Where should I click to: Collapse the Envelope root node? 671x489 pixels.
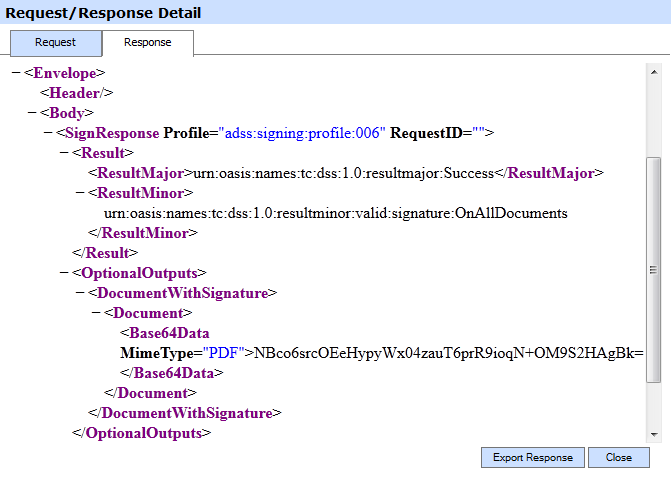point(15,73)
